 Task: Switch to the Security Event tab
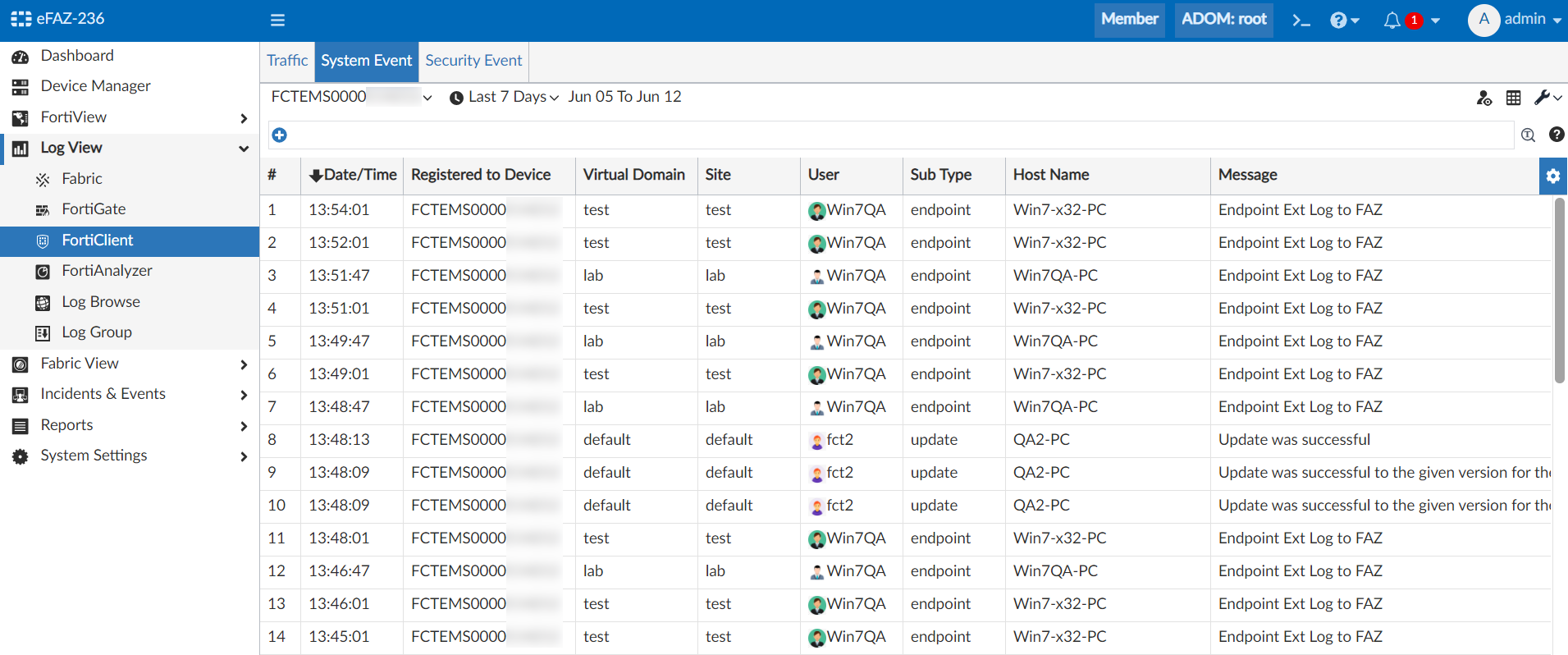(x=473, y=61)
